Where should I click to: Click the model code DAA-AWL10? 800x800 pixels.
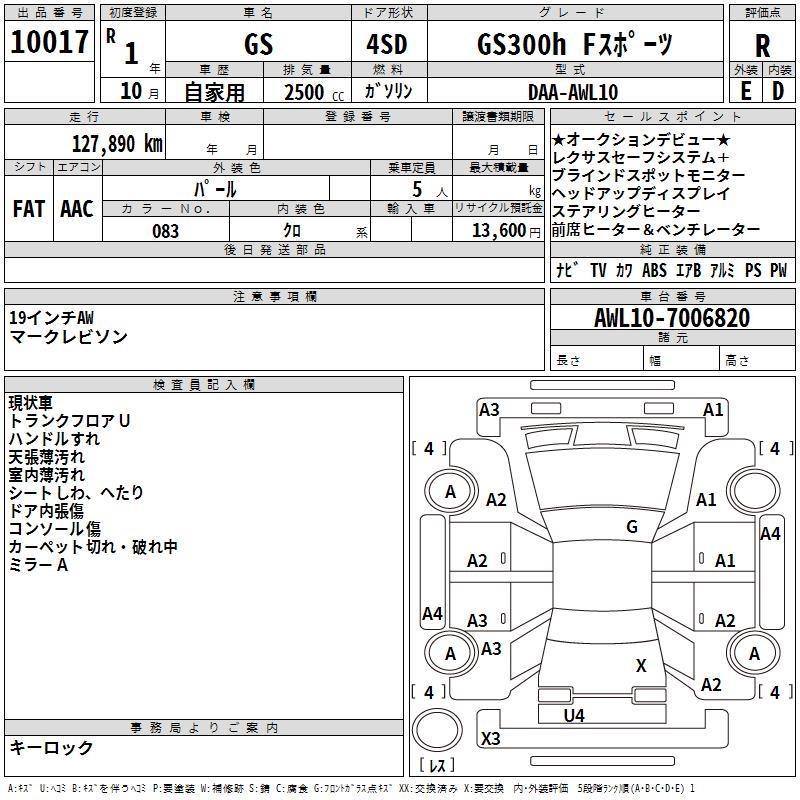(573, 92)
